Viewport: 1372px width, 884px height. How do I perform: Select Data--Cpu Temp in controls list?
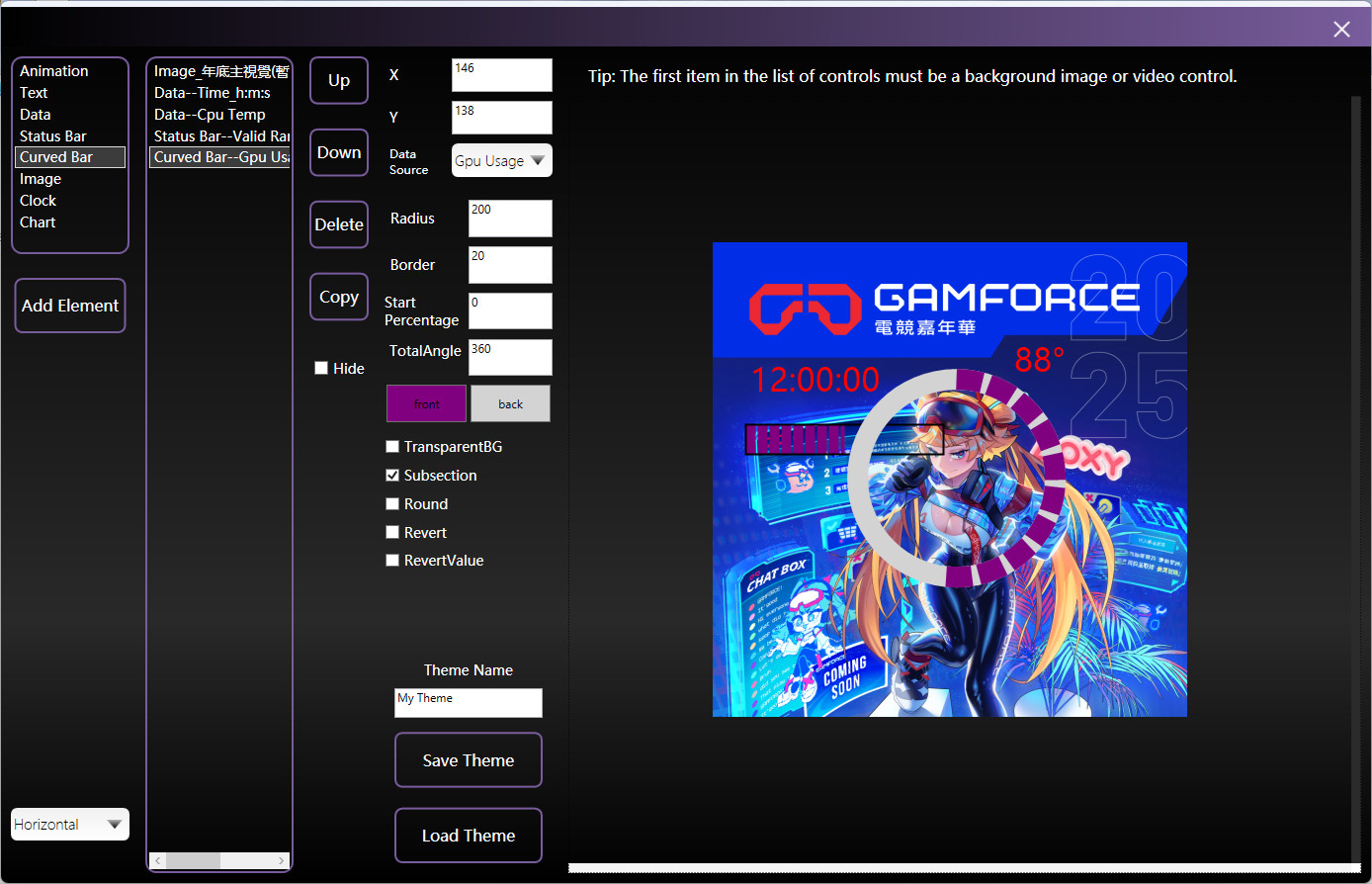pos(210,115)
